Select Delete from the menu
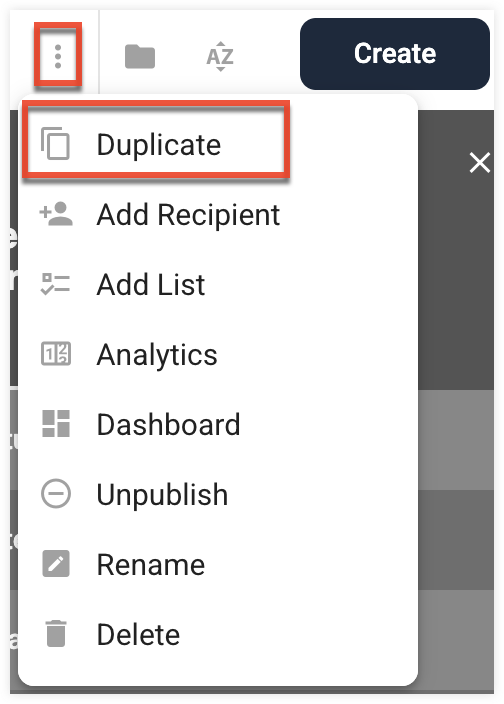The width and height of the screenshot is (504, 704). (218, 634)
